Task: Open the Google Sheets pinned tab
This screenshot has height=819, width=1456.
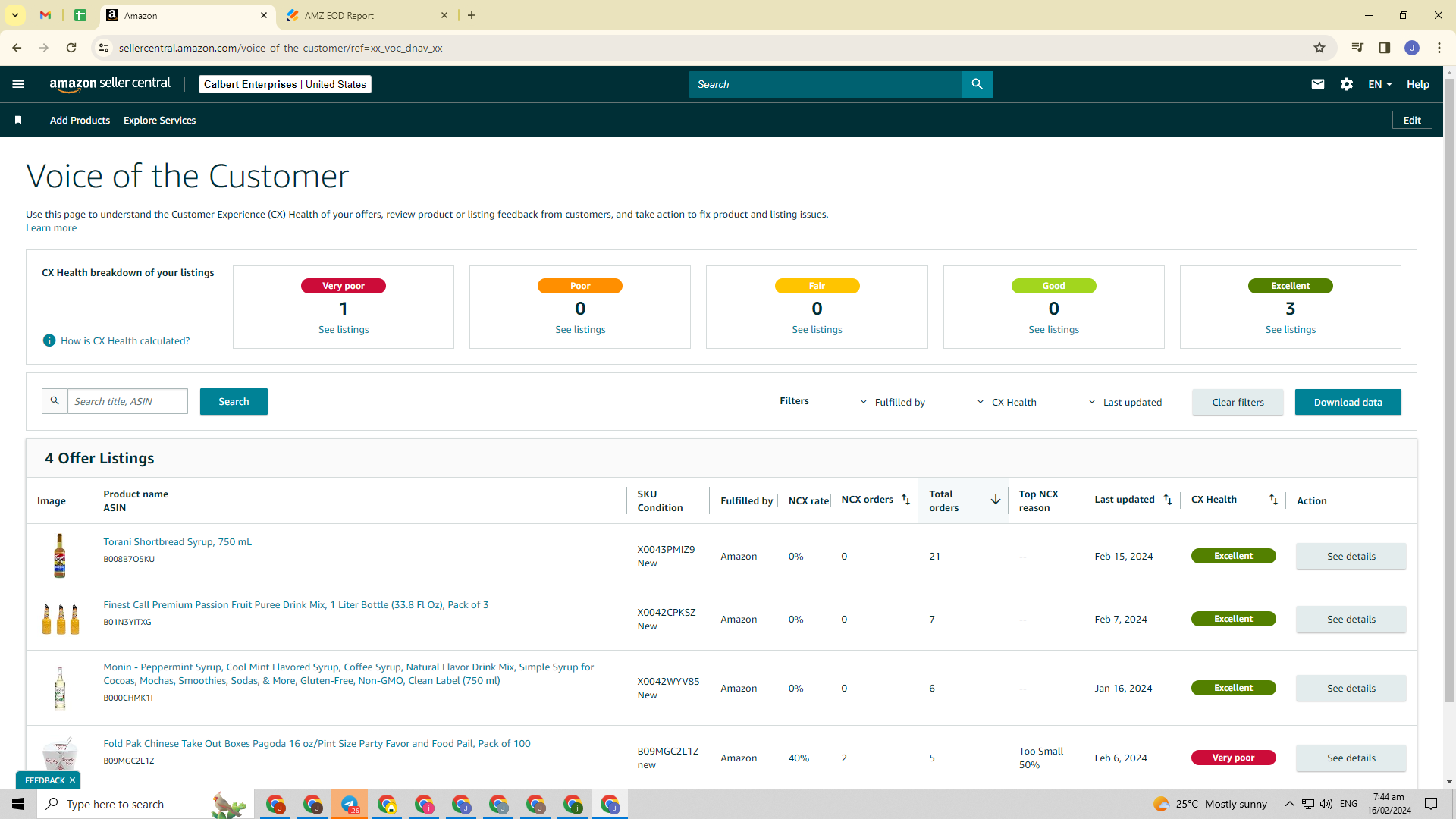Action: click(80, 15)
